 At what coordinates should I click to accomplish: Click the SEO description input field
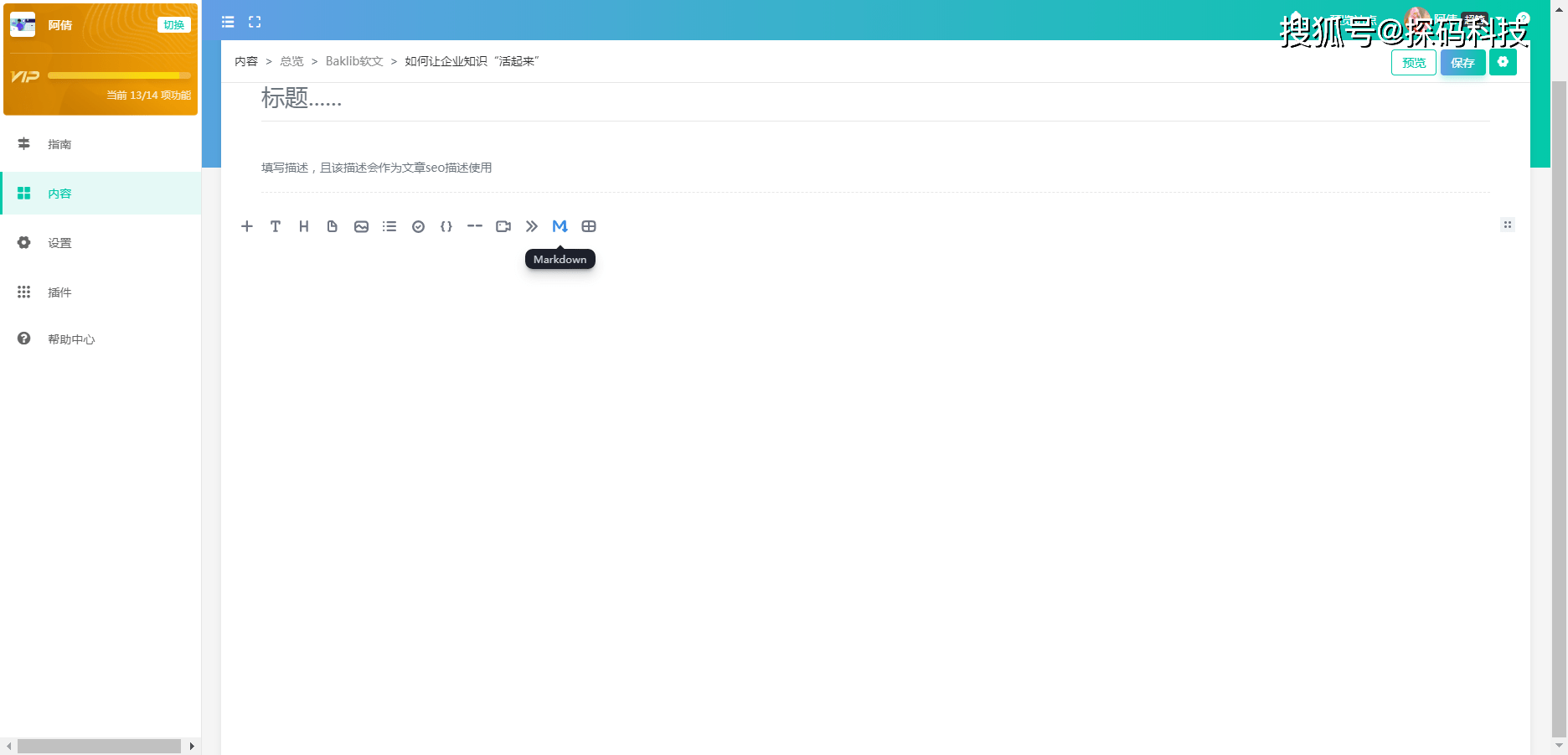(x=875, y=168)
